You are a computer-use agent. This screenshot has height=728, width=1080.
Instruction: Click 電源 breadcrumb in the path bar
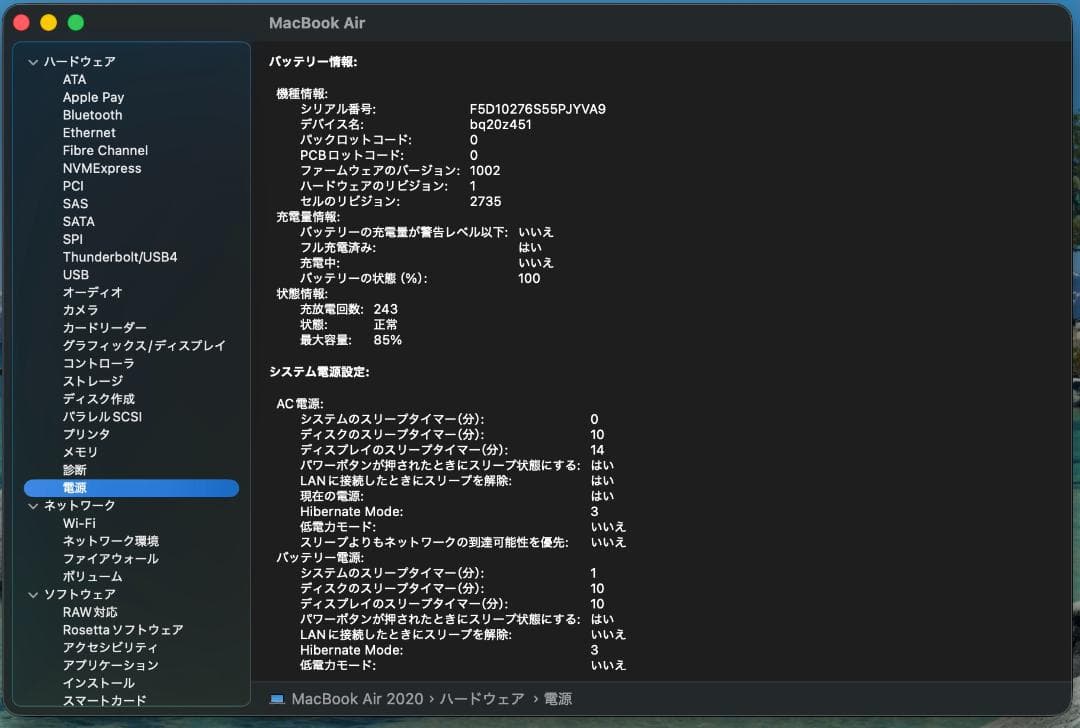[558, 699]
